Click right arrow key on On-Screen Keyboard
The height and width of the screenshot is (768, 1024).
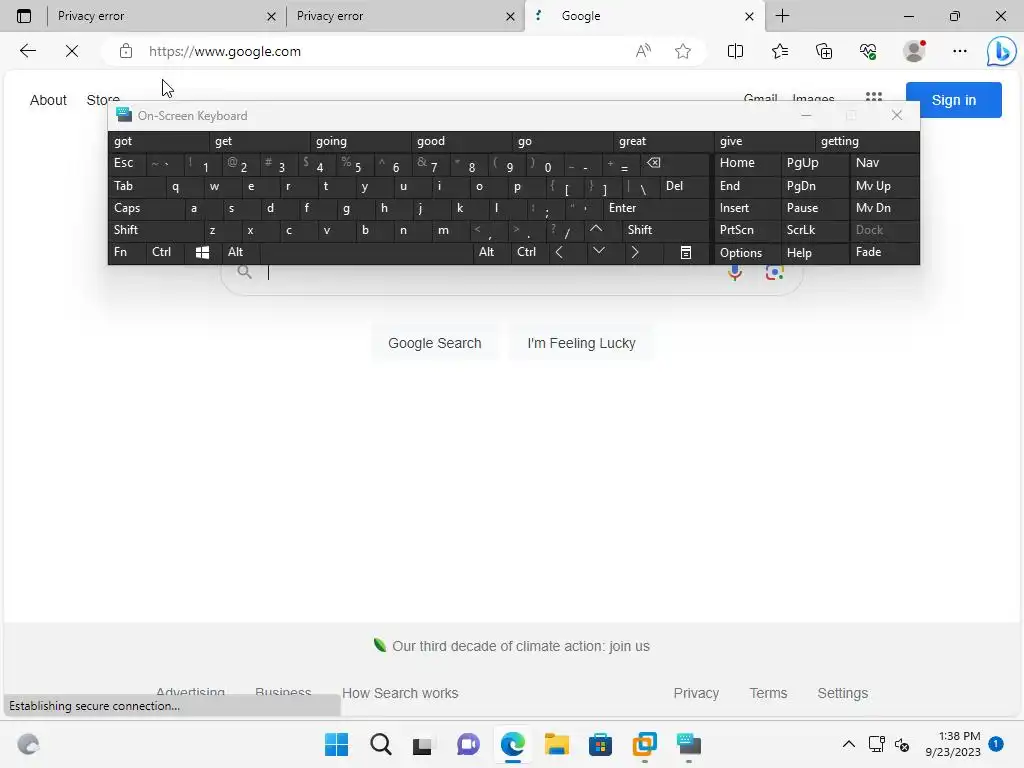coord(635,252)
